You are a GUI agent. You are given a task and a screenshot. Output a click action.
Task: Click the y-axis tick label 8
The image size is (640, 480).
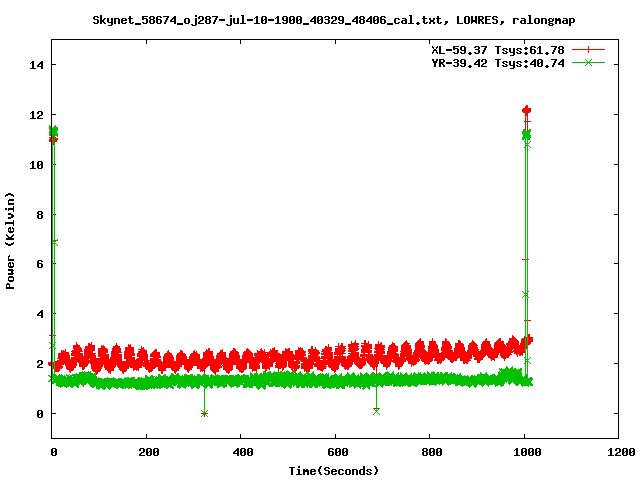[40, 215]
